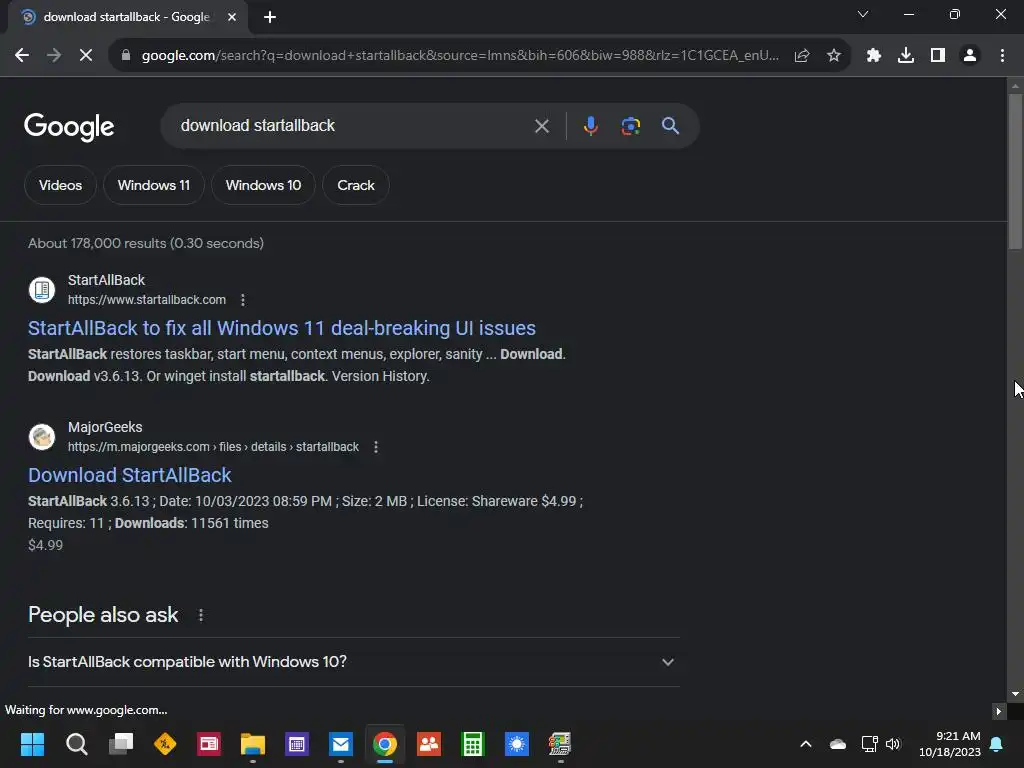Select the Crack filter chip
The width and height of the screenshot is (1024, 768).
coord(356,185)
